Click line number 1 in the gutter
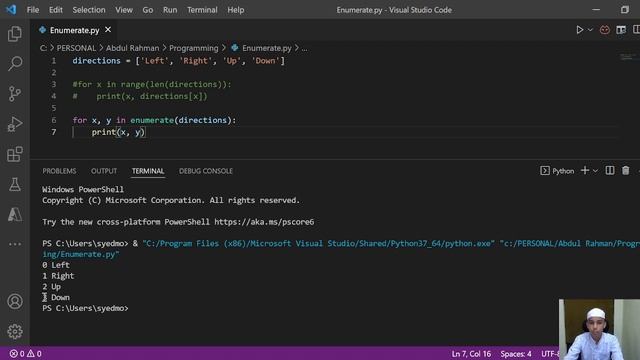The image size is (640, 360). click(53, 61)
